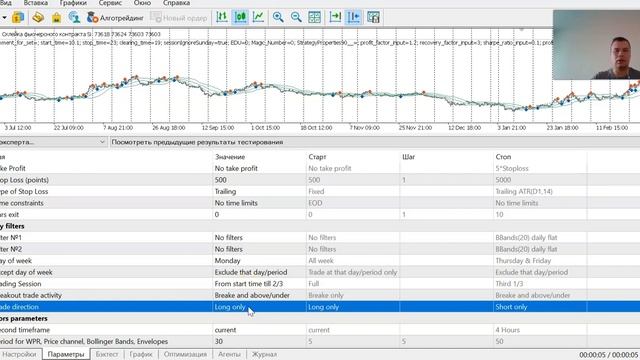
Task: Switch to the Бэктест tab
Action: click(107, 354)
